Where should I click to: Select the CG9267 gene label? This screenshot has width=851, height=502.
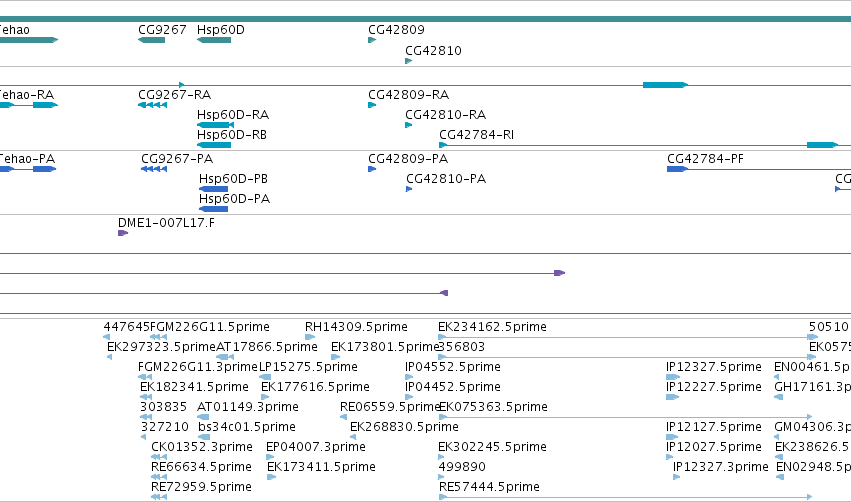coord(162,30)
